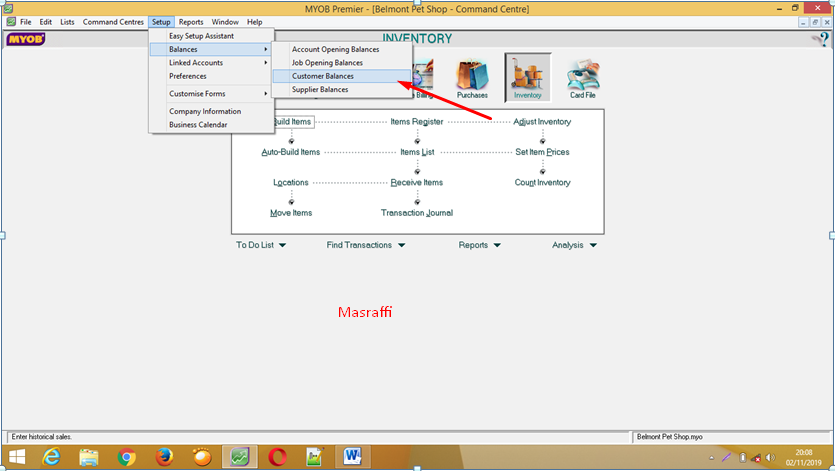Open the Card File command centre icon
Viewport: 835px width, 471px height.
click(x=583, y=78)
